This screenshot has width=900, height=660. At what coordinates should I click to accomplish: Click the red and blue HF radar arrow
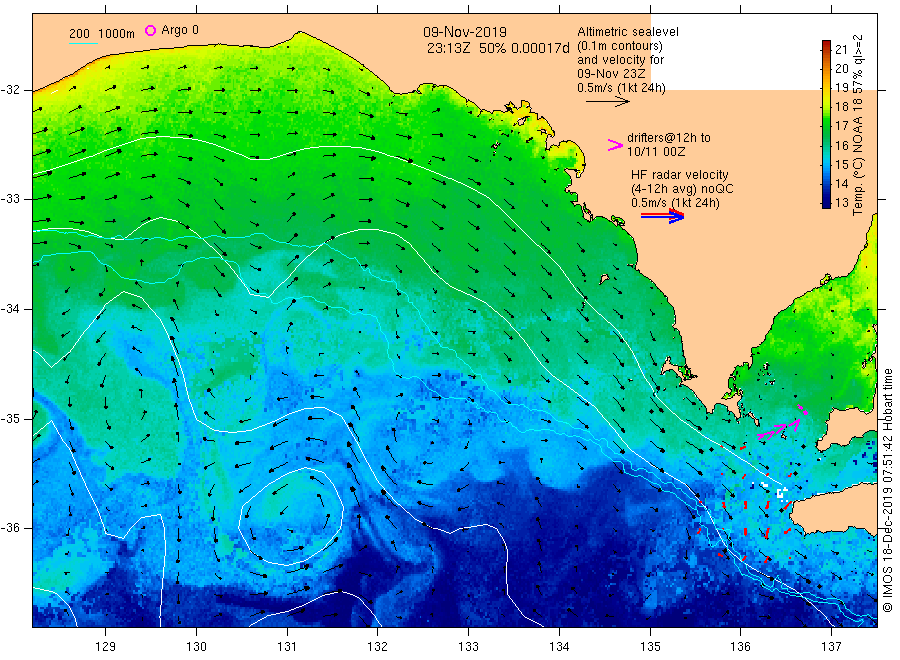(x=662, y=216)
